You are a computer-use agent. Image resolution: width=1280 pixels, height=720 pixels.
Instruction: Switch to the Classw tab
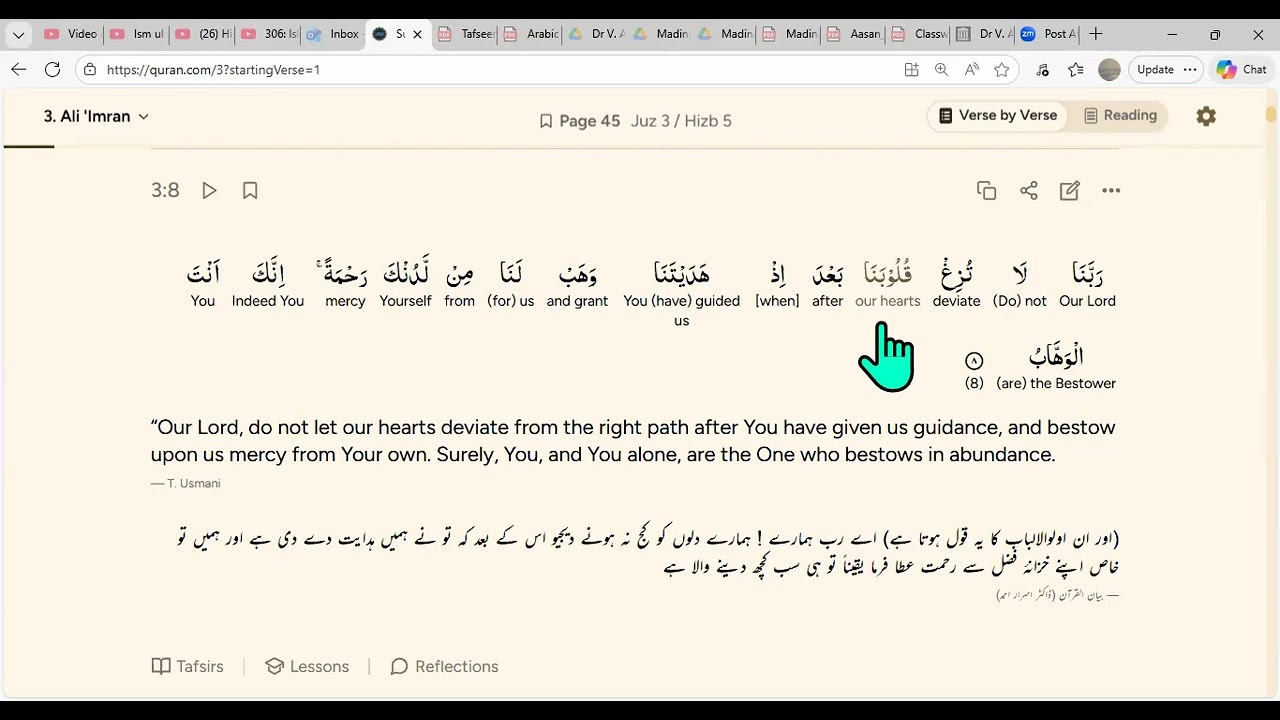click(x=919, y=34)
